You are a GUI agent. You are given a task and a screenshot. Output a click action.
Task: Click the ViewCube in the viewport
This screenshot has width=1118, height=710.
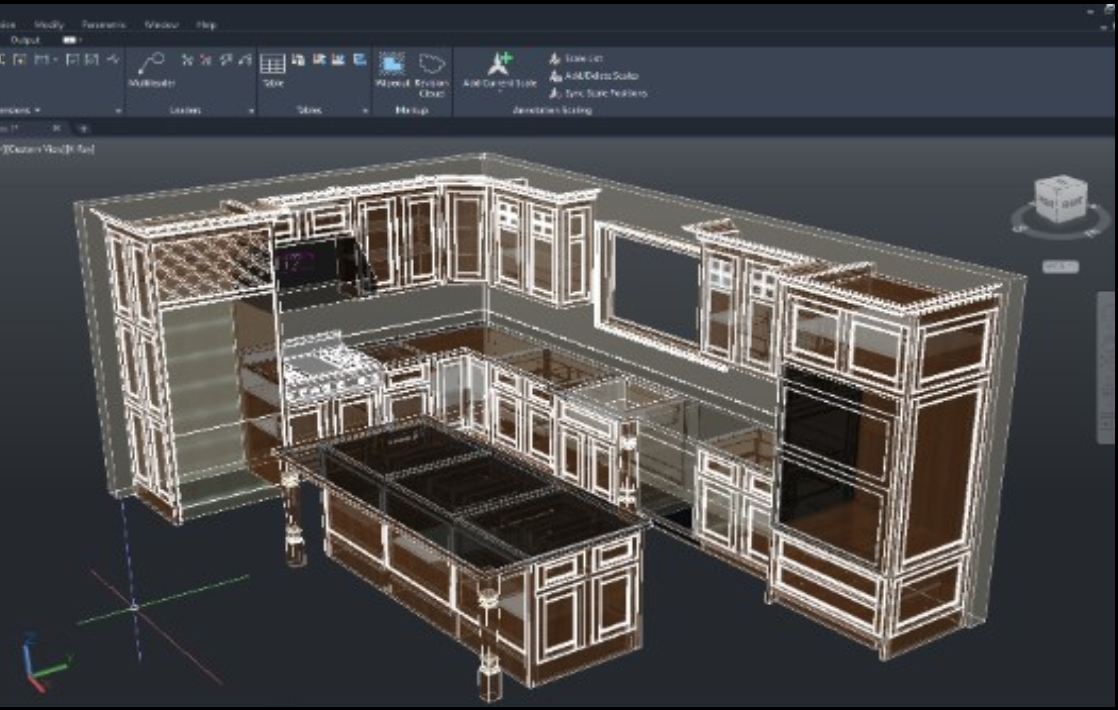pyautogui.click(x=1059, y=201)
